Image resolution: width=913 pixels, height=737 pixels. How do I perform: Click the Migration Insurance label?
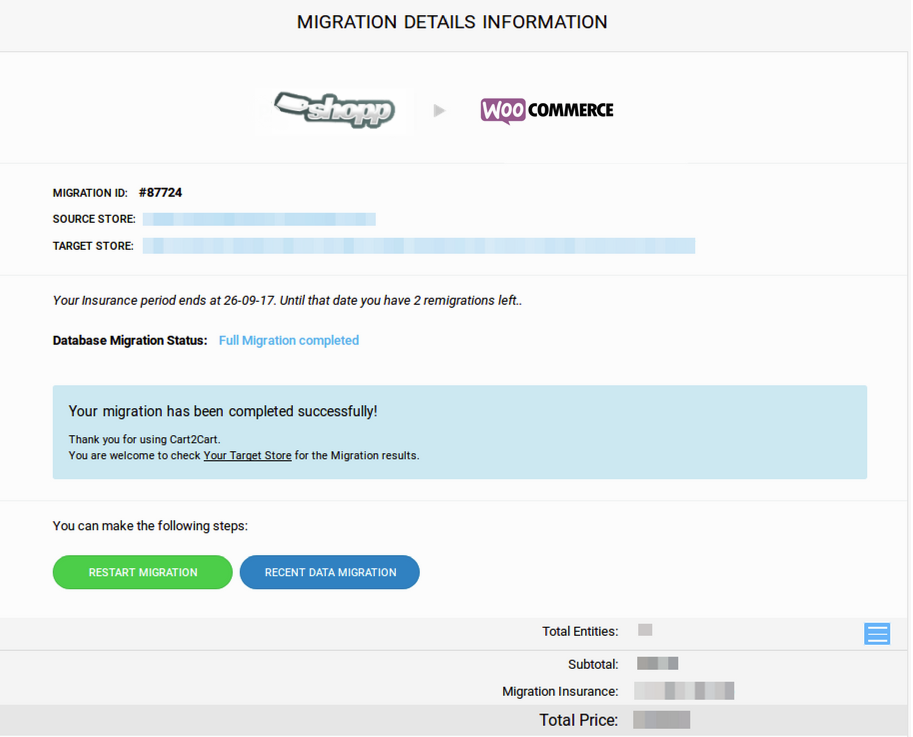point(560,692)
